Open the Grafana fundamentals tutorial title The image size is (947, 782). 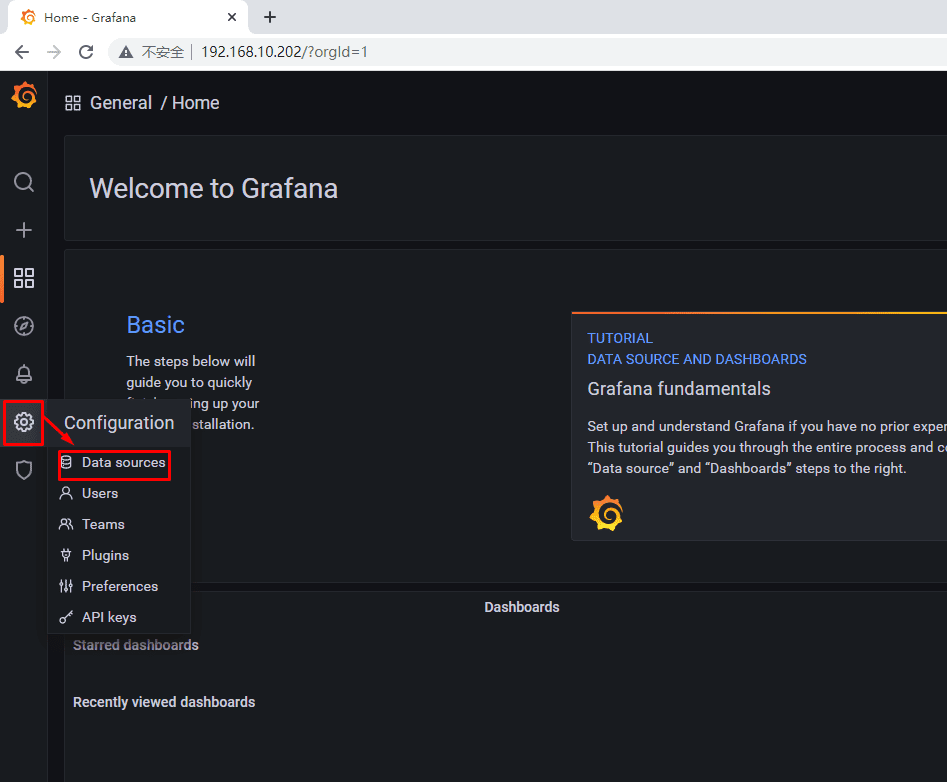point(679,389)
